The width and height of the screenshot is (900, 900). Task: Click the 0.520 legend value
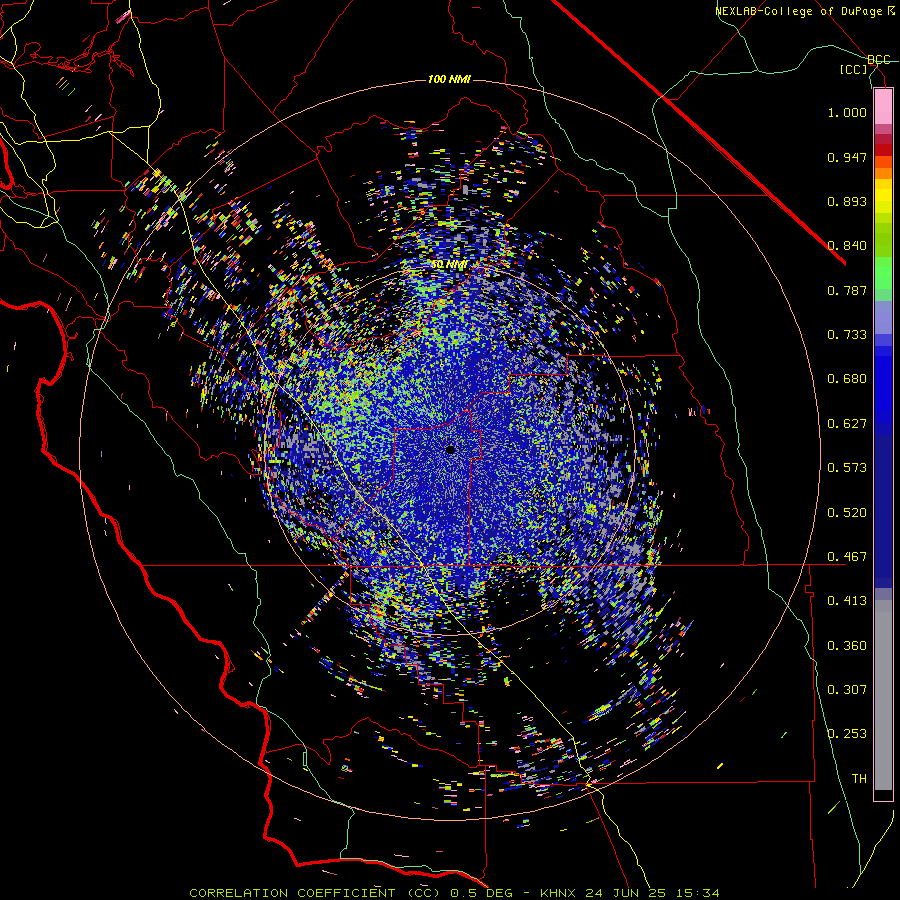(x=847, y=513)
